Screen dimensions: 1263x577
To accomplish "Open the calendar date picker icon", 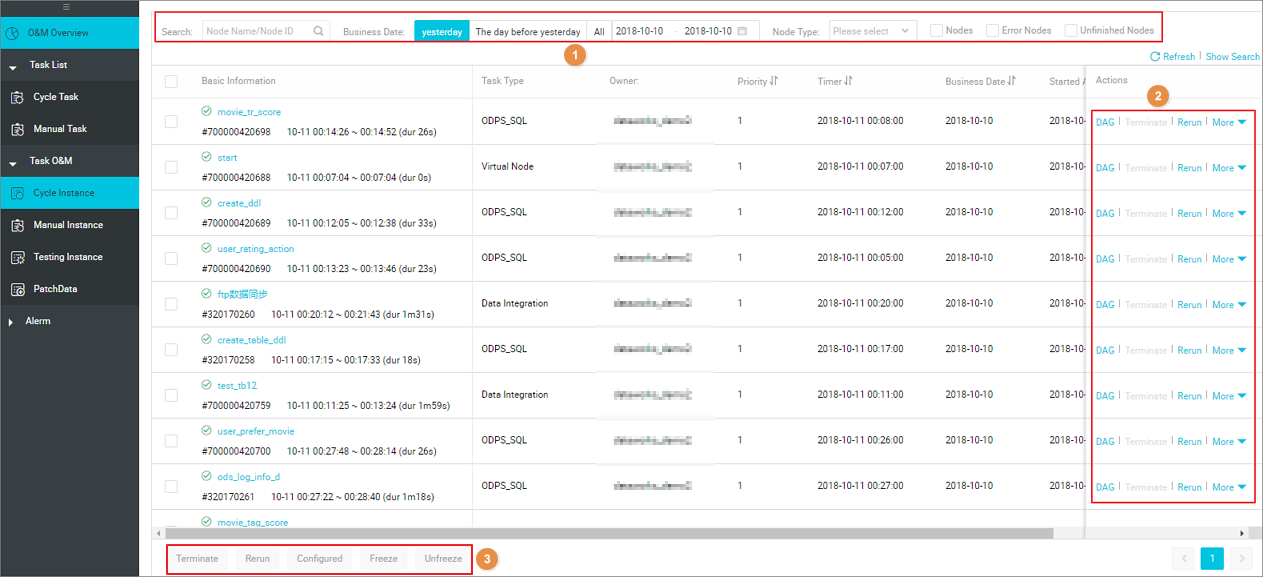I will (742, 31).
